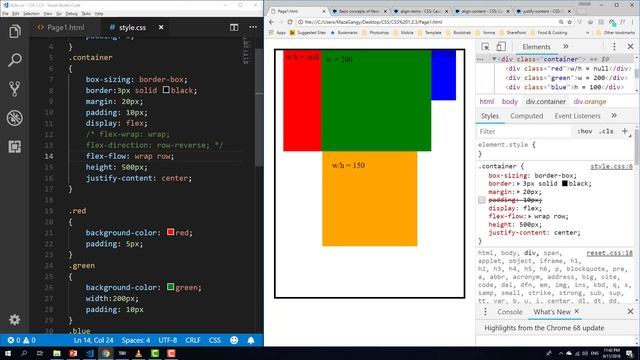Close the DevTools panel
The width and height of the screenshot is (640, 360).
click(630, 47)
